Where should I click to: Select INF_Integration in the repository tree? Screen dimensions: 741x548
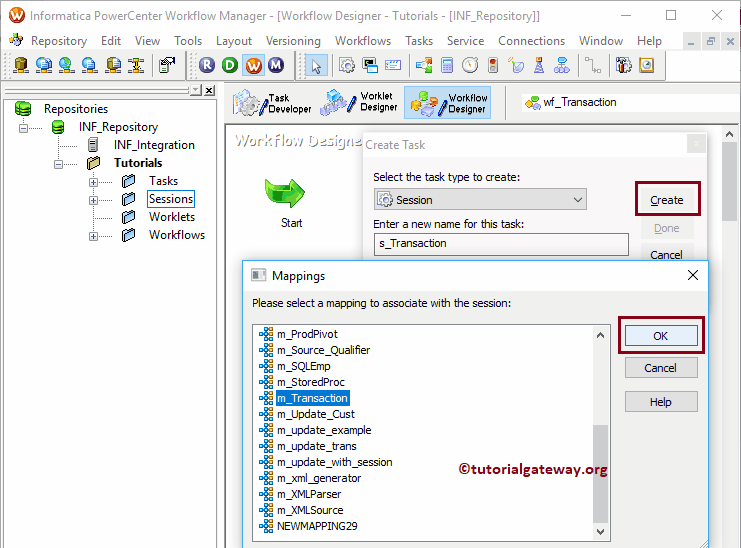(154, 145)
